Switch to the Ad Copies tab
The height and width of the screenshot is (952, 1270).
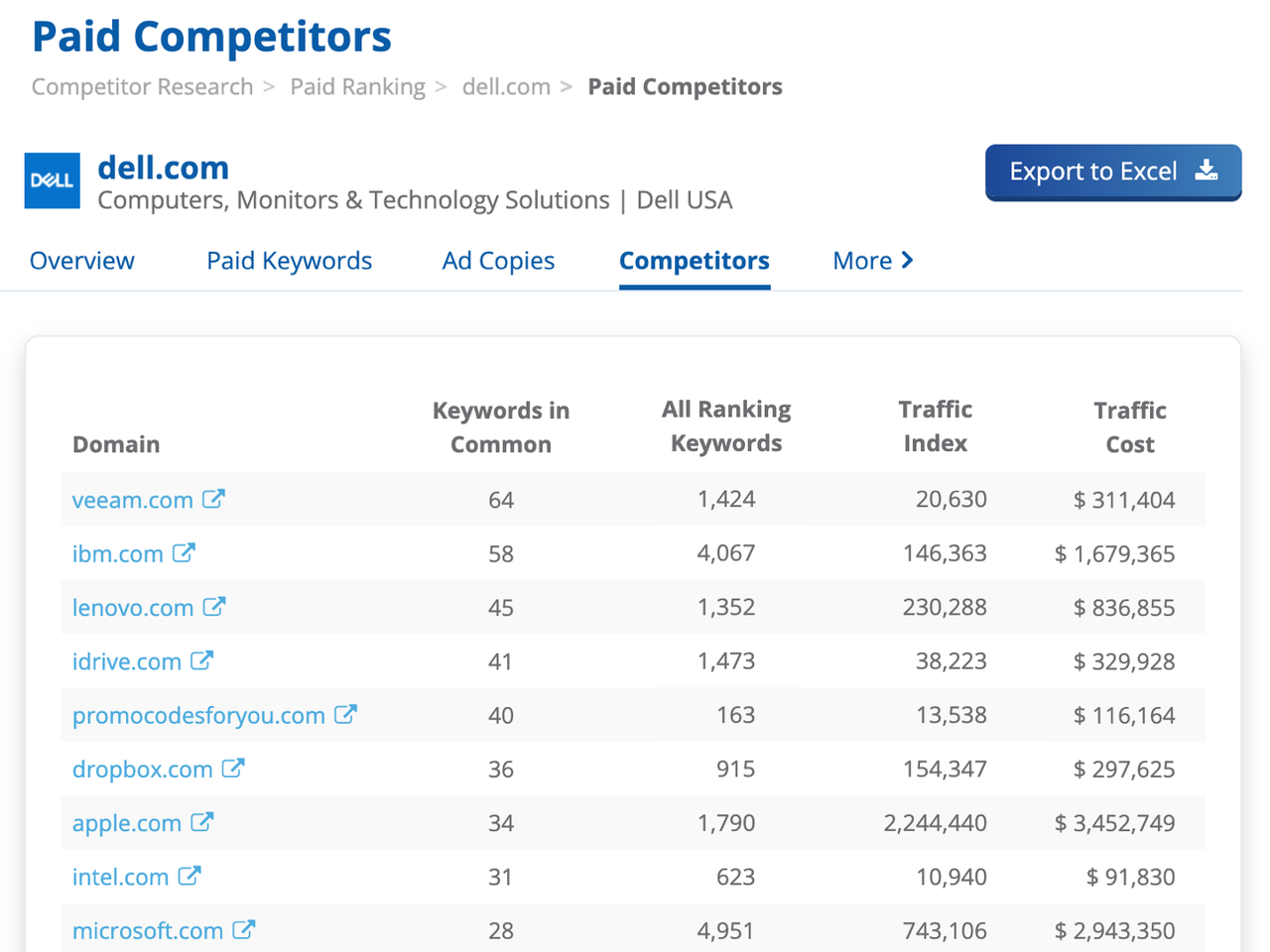click(x=498, y=261)
